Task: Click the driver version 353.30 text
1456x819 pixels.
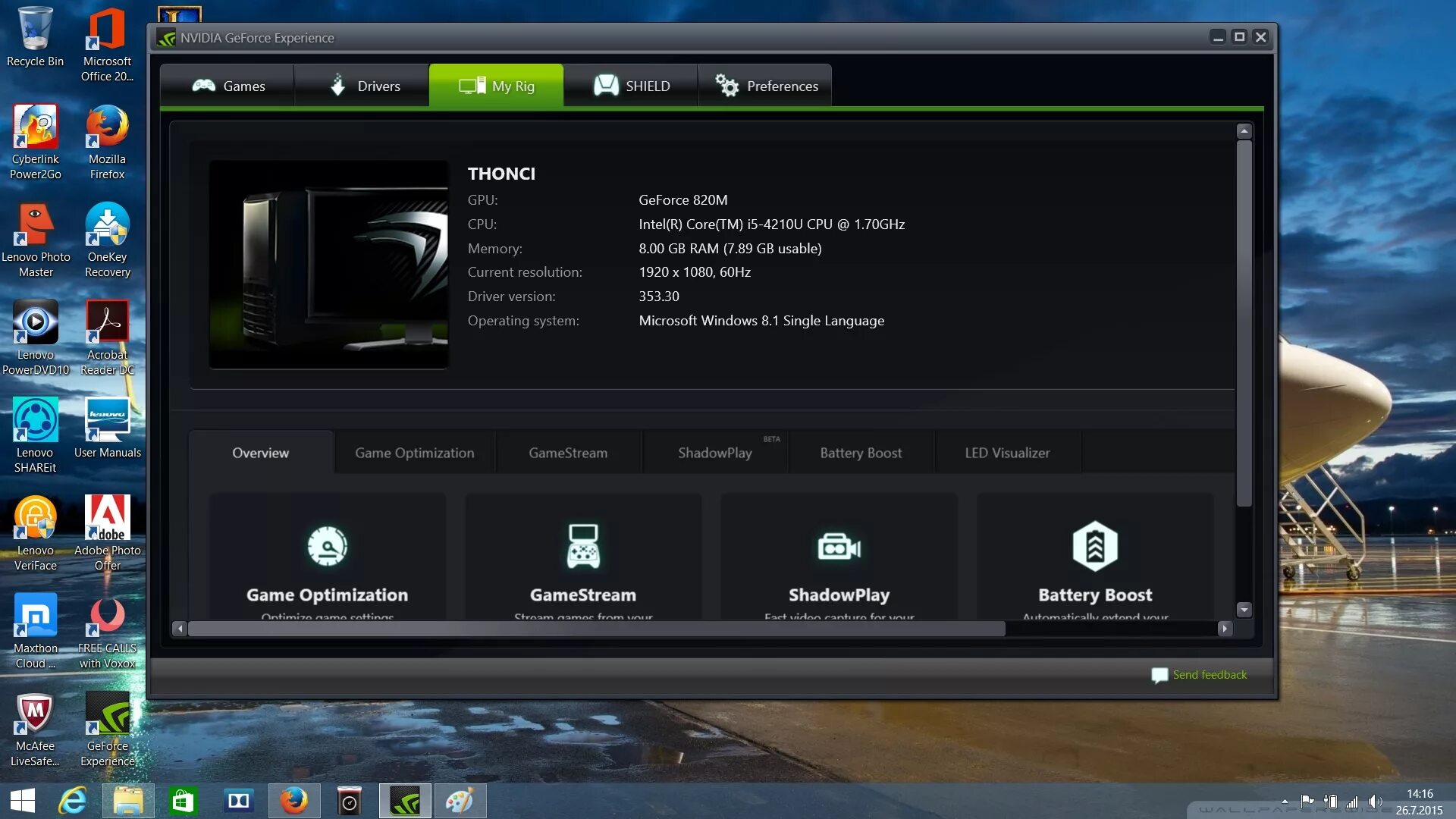Action: [x=658, y=297]
